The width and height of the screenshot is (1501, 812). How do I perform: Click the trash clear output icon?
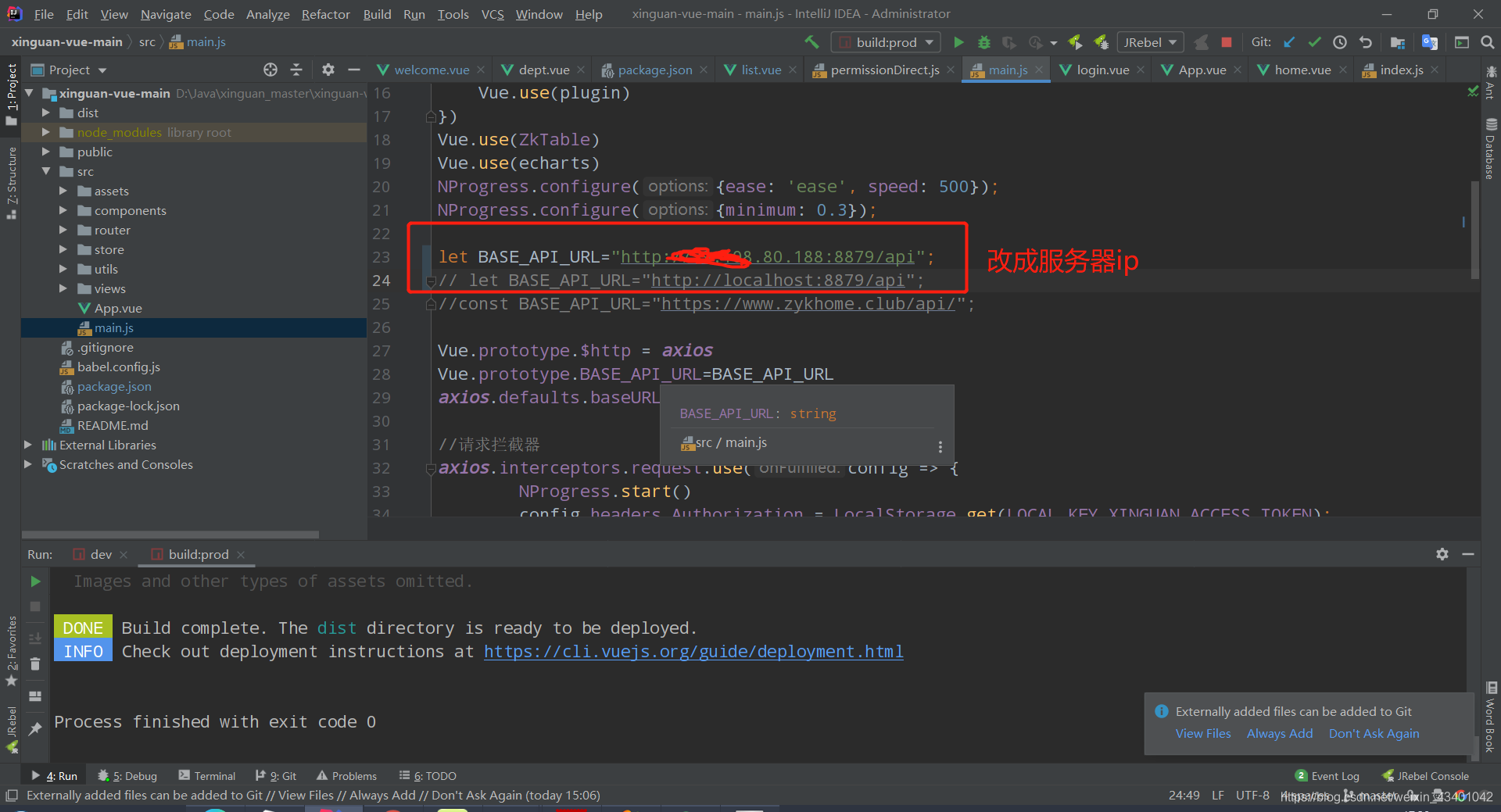[x=35, y=664]
